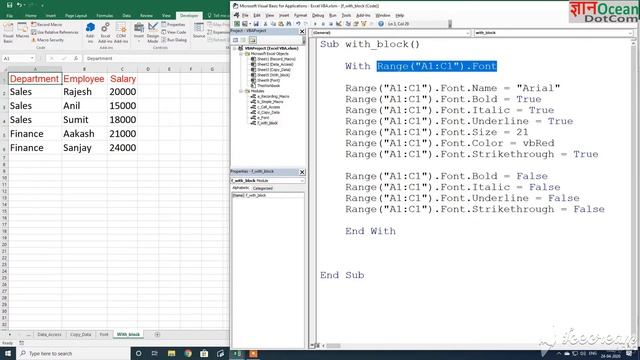Open control Properties in Developer ribbon

pos(173,24)
